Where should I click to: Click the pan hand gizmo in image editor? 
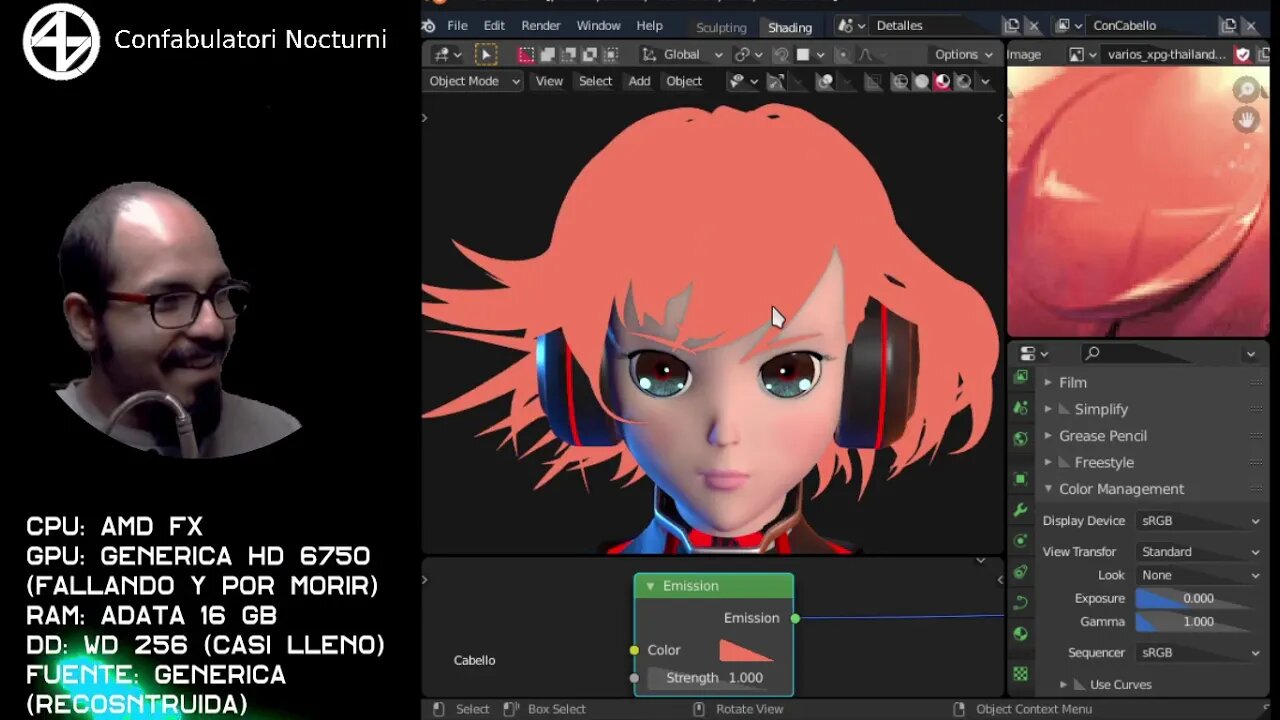click(1246, 120)
